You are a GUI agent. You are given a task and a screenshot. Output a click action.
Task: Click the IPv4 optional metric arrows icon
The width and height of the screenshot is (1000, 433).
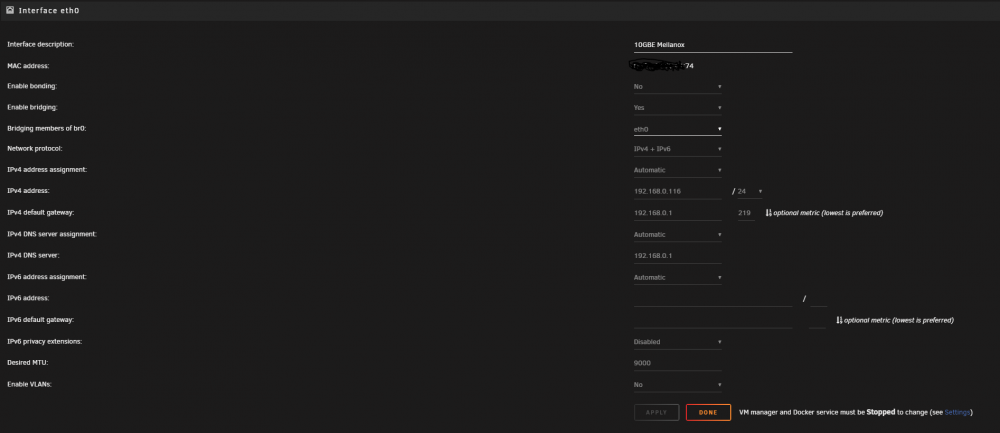point(768,213)
